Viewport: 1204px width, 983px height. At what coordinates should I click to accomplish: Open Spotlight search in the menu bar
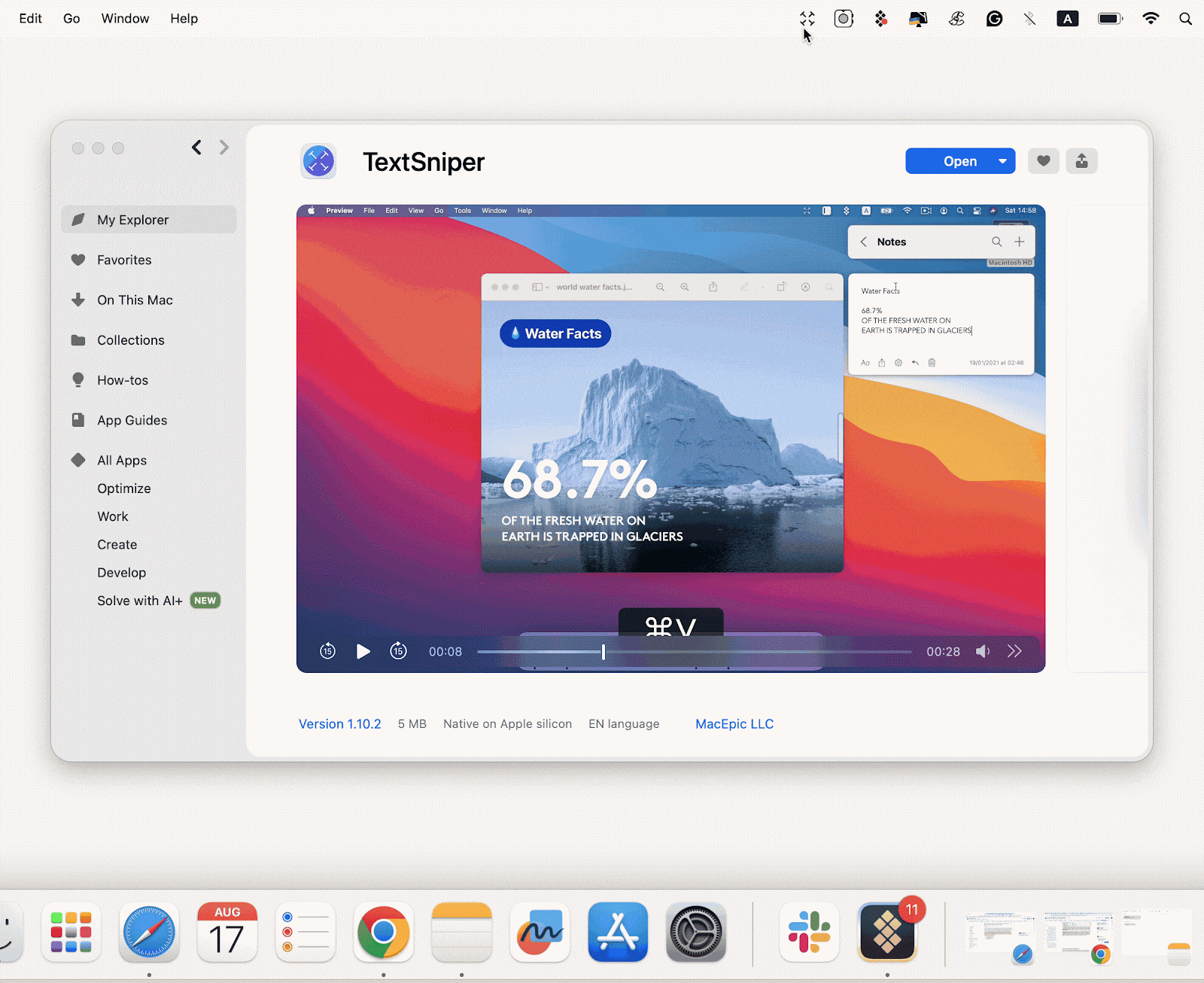point(1185,19)
